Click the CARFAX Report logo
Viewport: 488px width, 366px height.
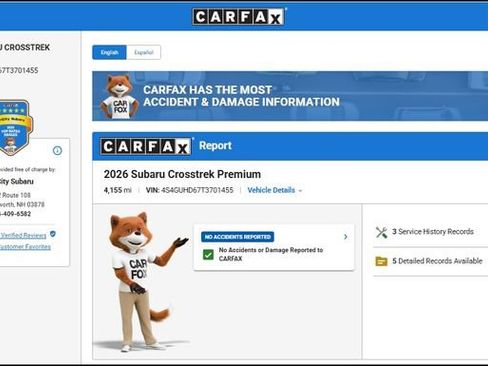146,146
